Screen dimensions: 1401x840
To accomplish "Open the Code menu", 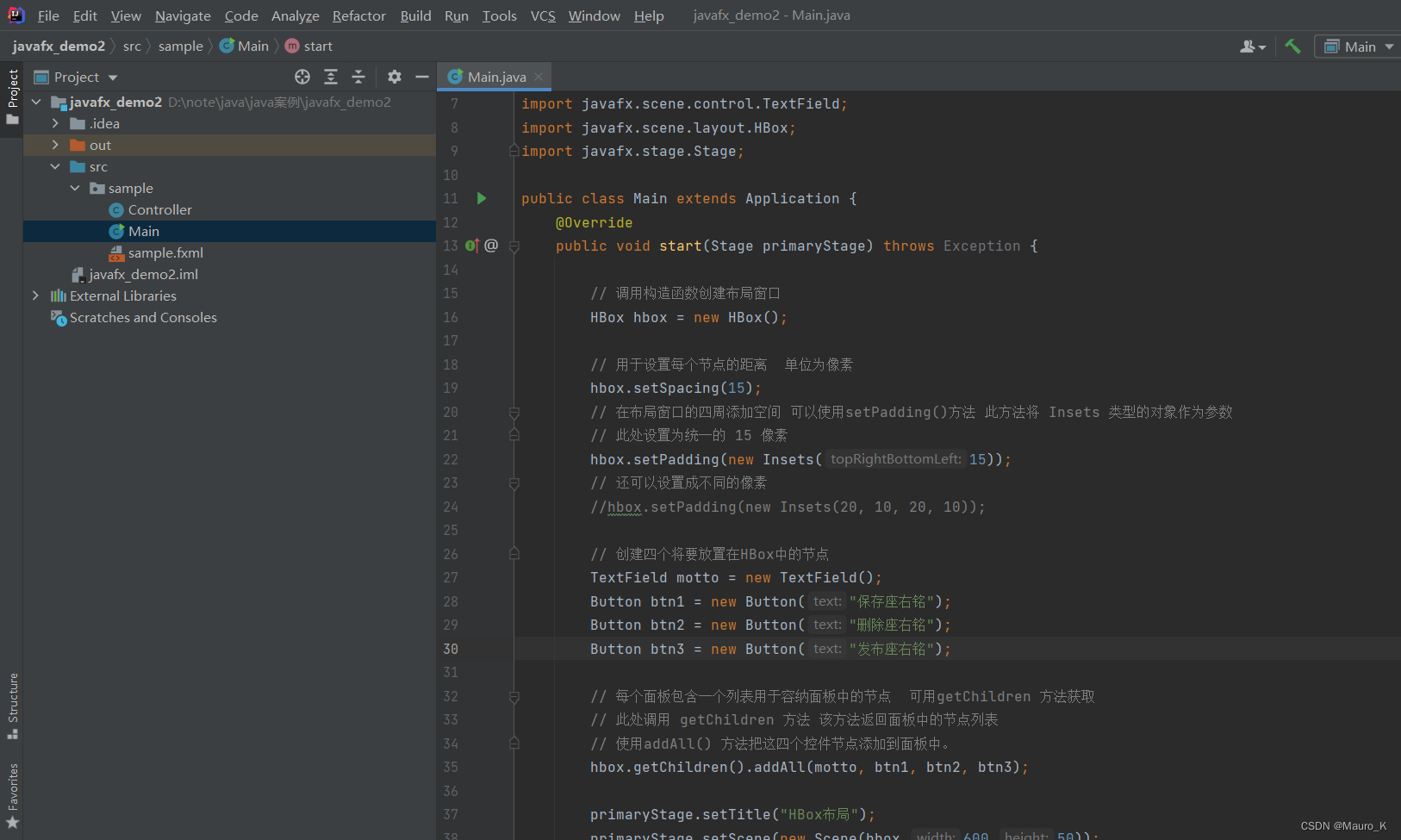I will 241,16.
